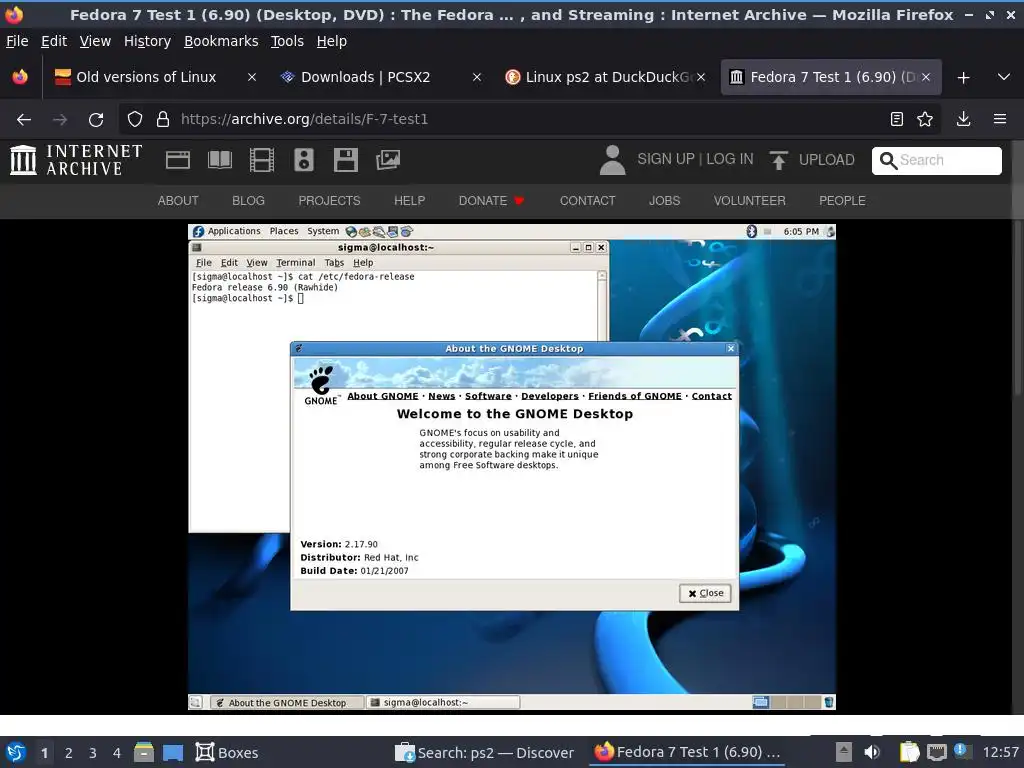Open the file manager taskbar icon
Image resolution: width=1024 pixels, height=768 pixels.
[x=144, y=753]
